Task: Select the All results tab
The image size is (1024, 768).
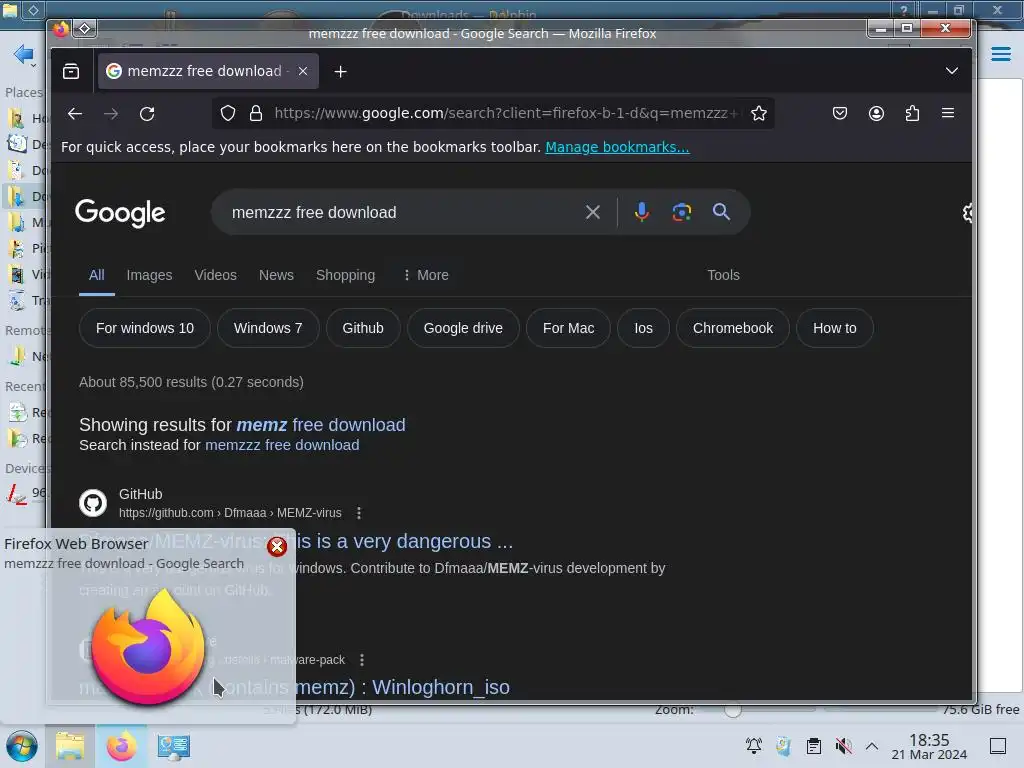Action: click(x=97, y=275)
